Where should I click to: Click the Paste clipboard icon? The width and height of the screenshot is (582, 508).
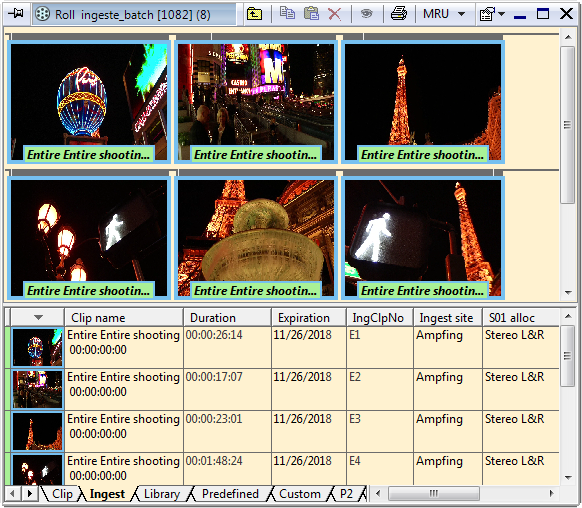click(311, 14)
